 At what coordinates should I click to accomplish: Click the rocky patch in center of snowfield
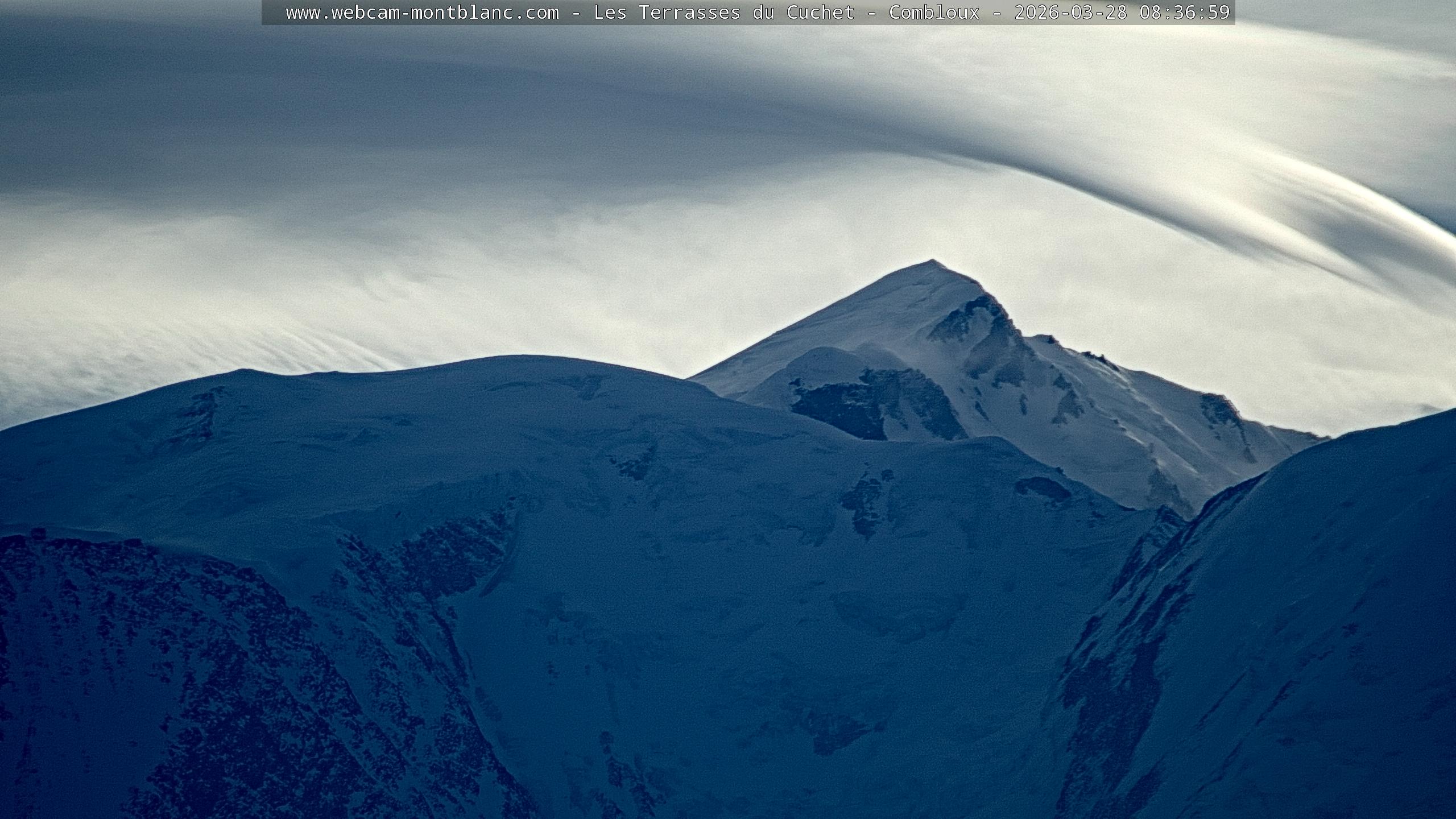pyautogui.click(x=864, y=500)
